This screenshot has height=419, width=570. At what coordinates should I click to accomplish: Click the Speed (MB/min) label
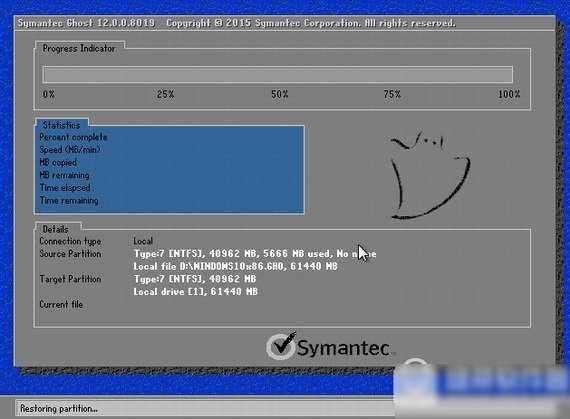coord(70,150)
